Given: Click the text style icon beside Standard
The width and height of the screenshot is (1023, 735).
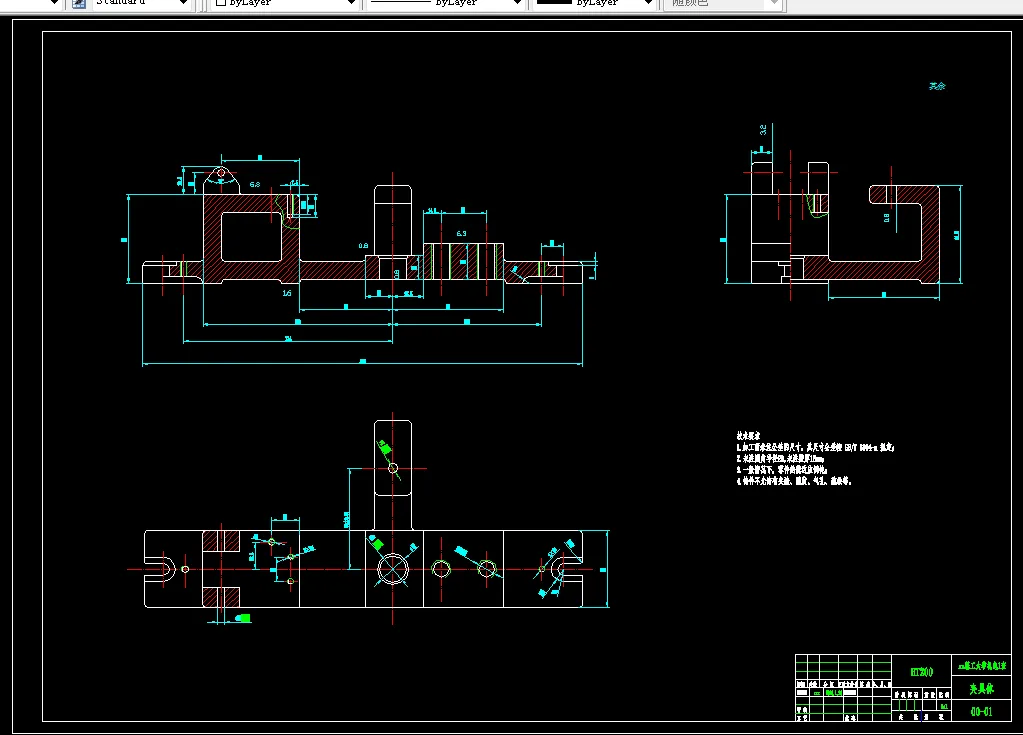Looking at the screenshot, I should click(x=79, y=3).
